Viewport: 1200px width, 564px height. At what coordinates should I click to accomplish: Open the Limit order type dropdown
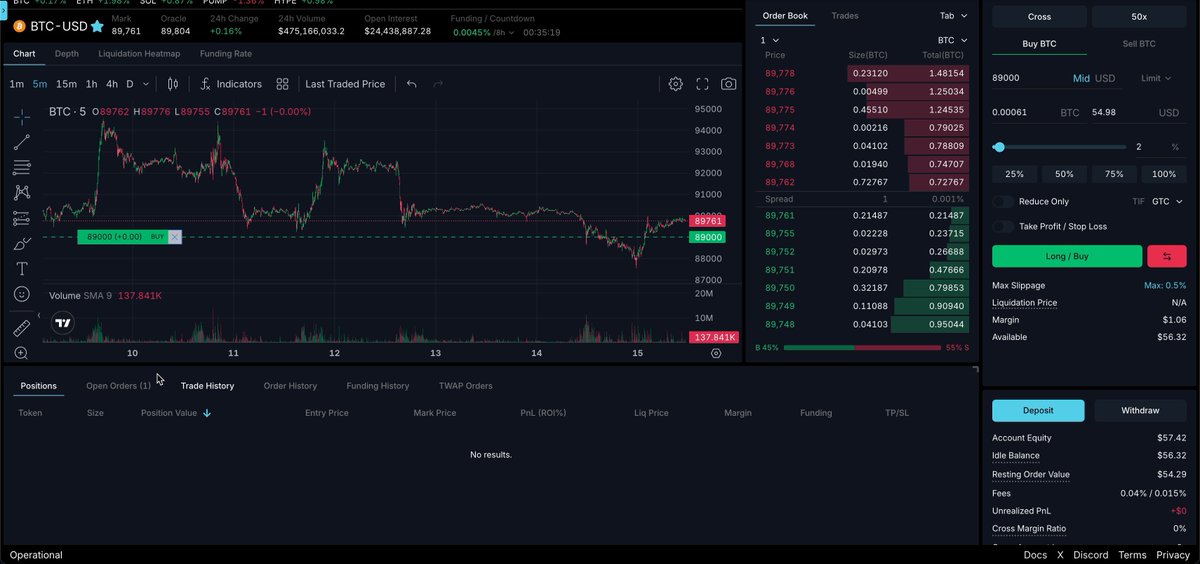click(1156, 78)
